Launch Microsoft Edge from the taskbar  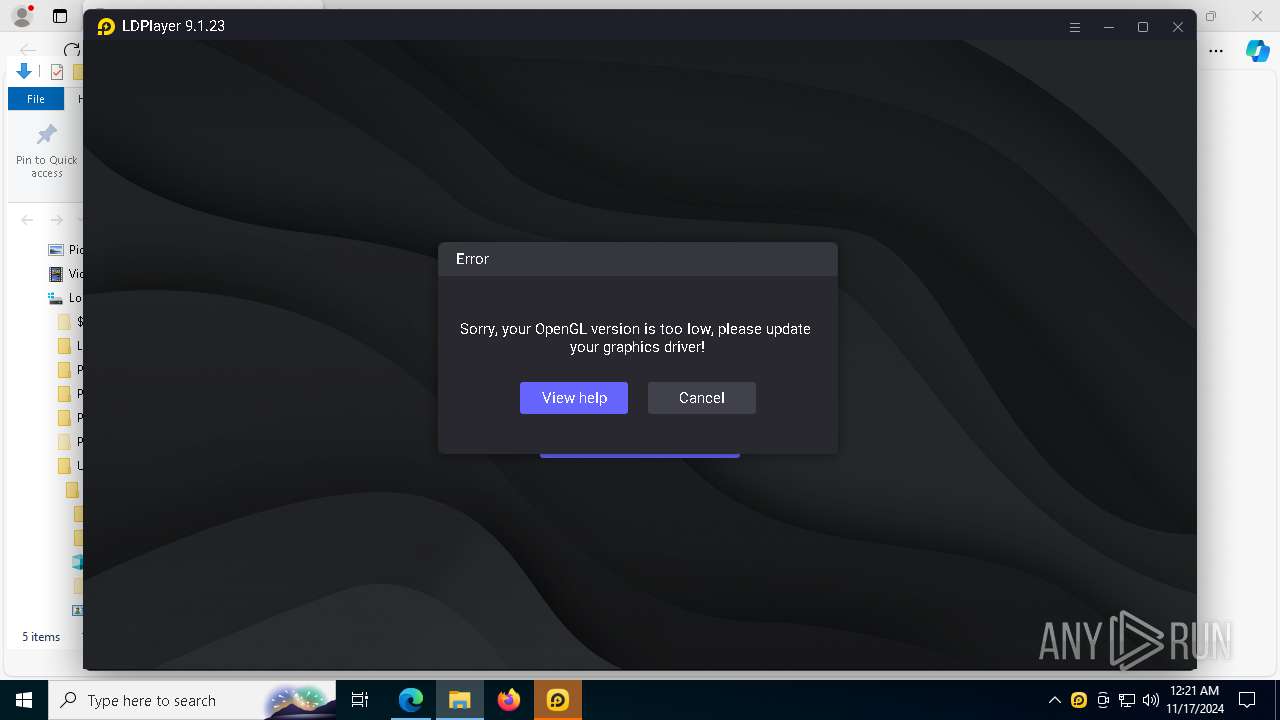411,700
